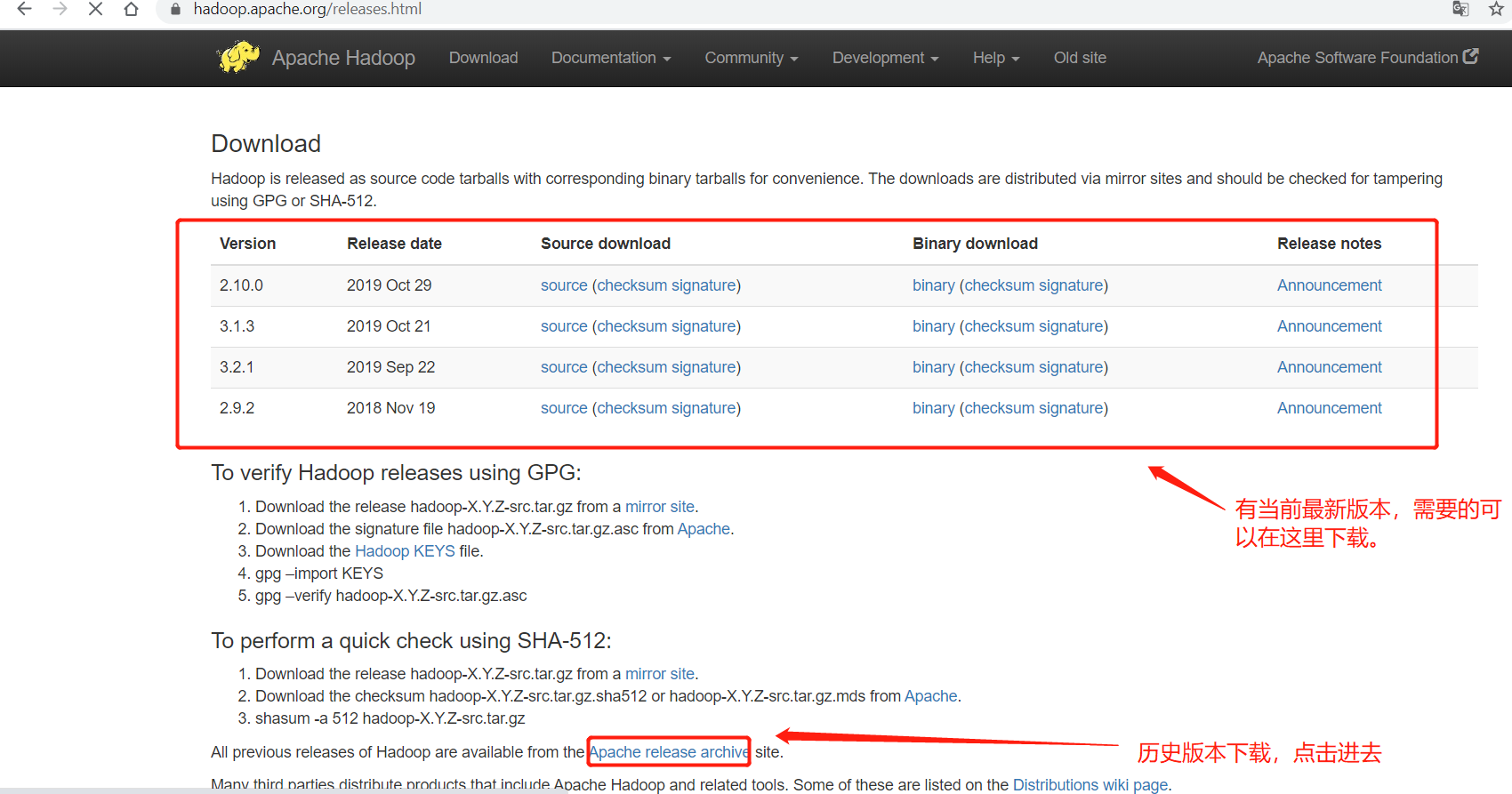Expand the Development dropdown menu
Viewport: 1512px width, 794px height.
tap(885, 58)
